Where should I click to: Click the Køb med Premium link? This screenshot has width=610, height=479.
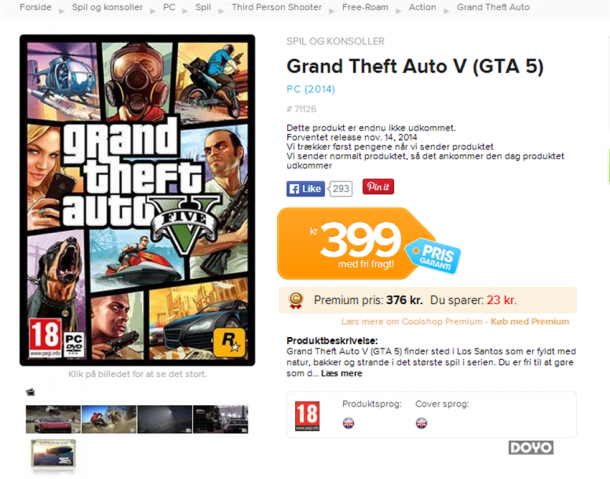coord(529,321)
